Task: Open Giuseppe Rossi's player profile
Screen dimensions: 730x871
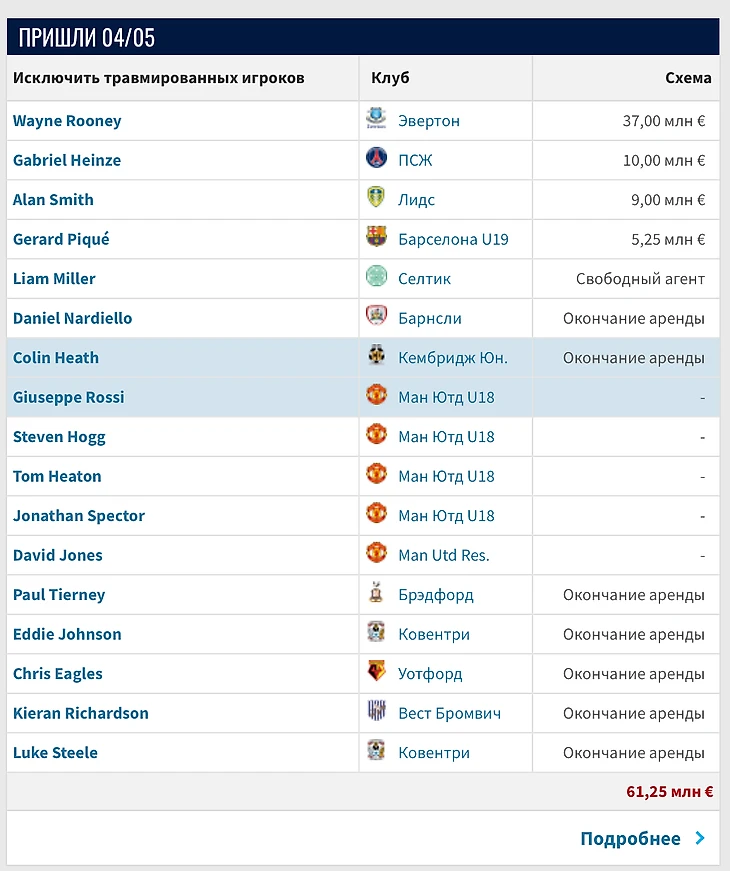Action: [69, 397]
